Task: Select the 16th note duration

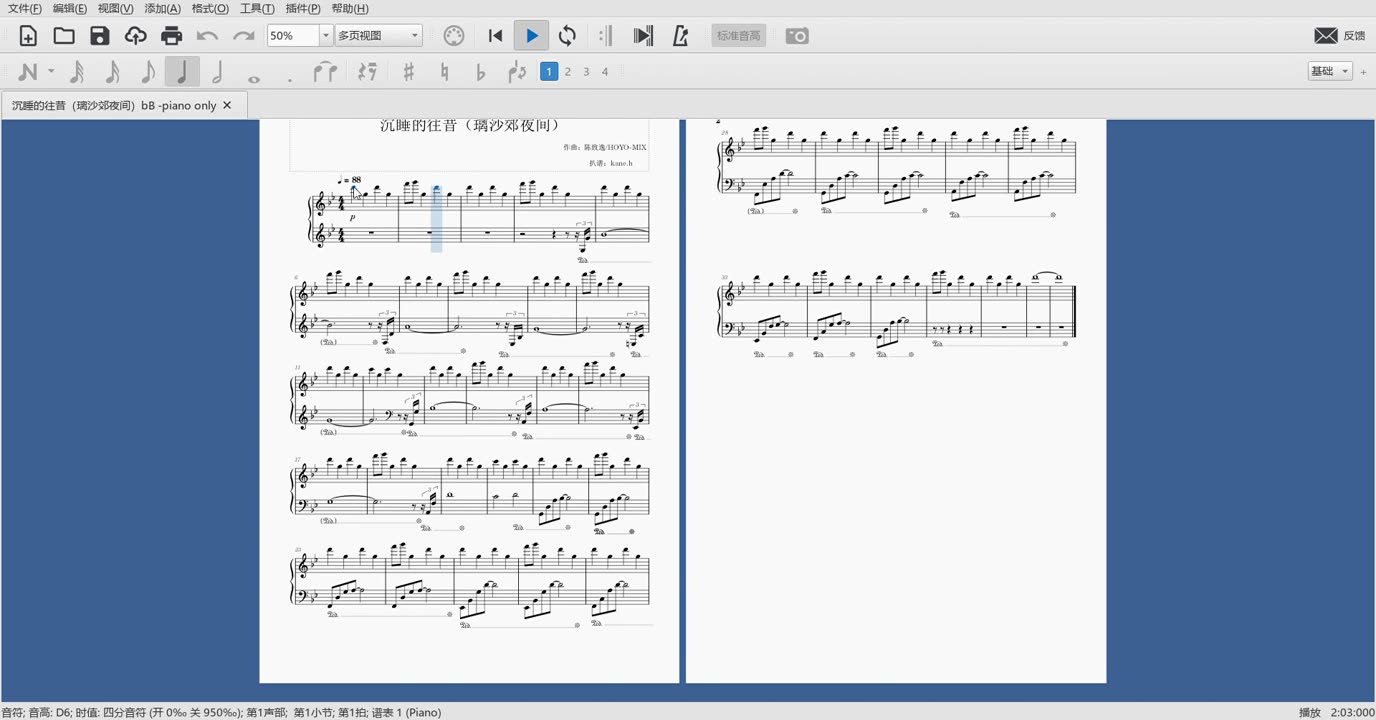Action: [112, 72]
